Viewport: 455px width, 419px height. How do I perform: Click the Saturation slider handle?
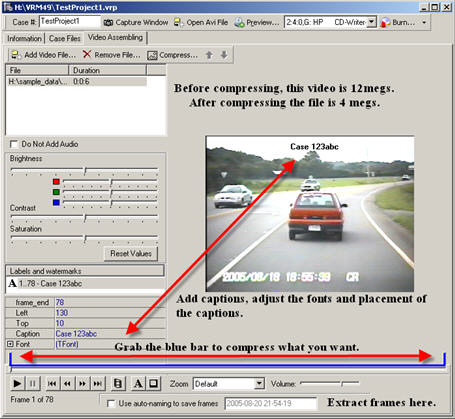[x=85, y=239]
